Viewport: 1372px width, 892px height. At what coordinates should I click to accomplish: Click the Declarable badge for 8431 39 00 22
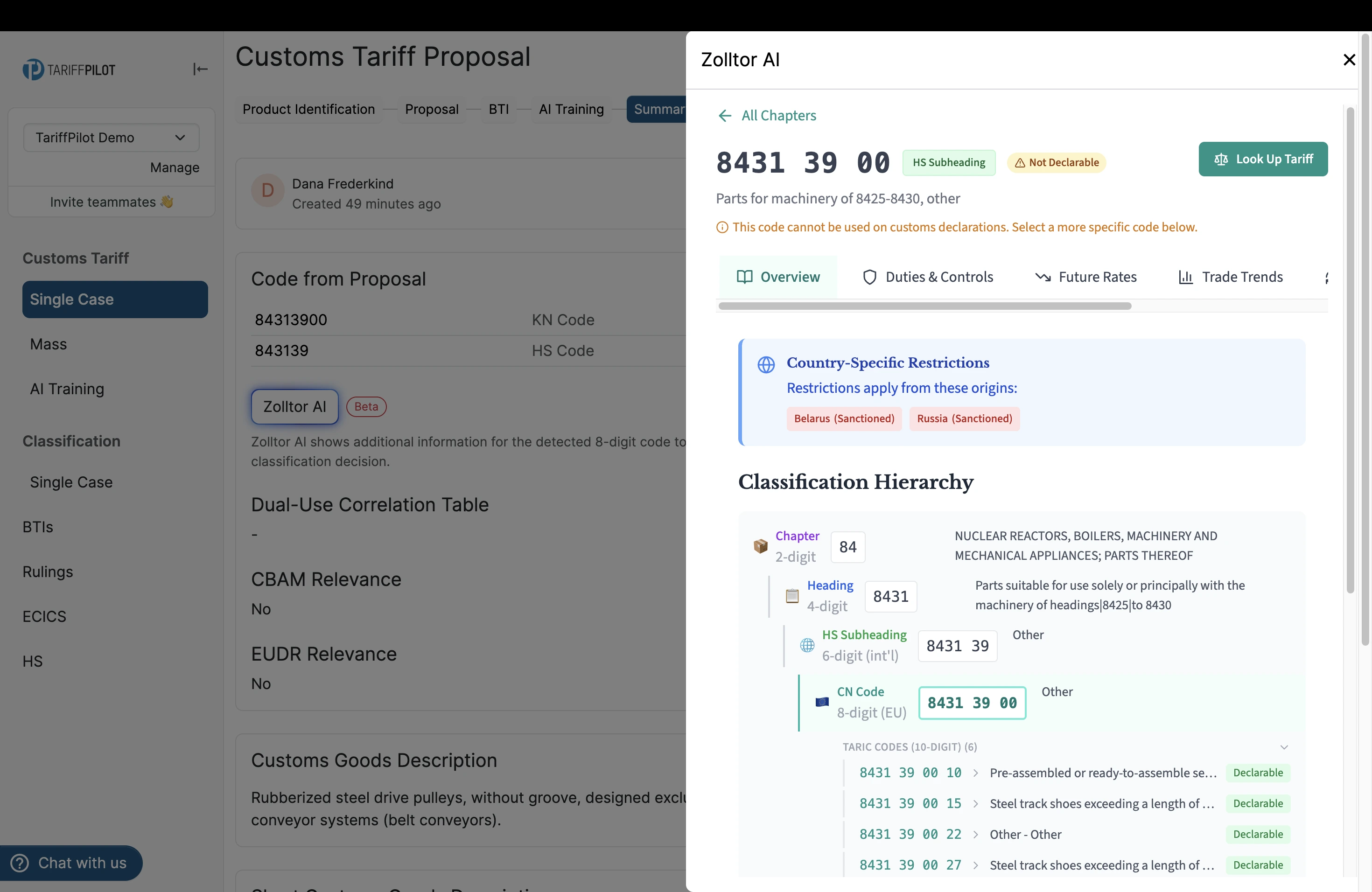click(x=1258, y=834)
